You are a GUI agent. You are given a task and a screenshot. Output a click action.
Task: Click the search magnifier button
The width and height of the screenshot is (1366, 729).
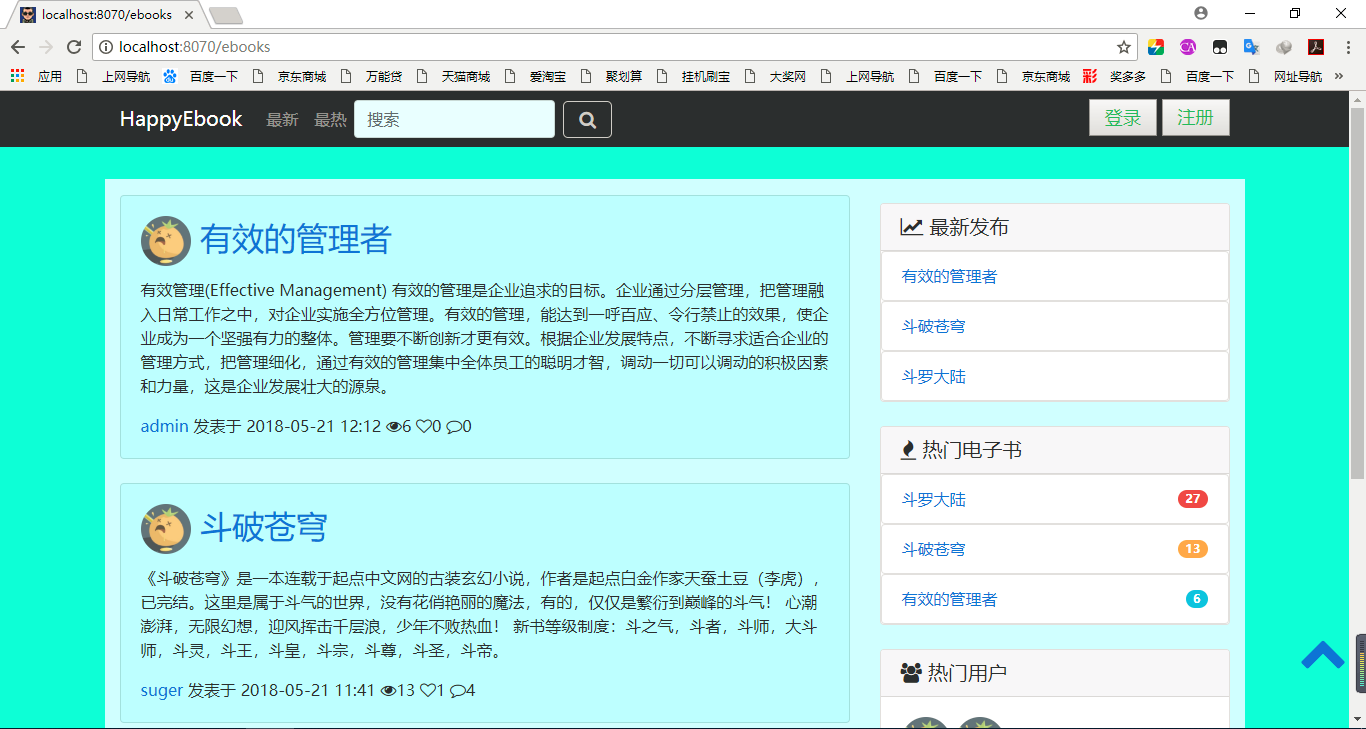(x=587, y=120)
